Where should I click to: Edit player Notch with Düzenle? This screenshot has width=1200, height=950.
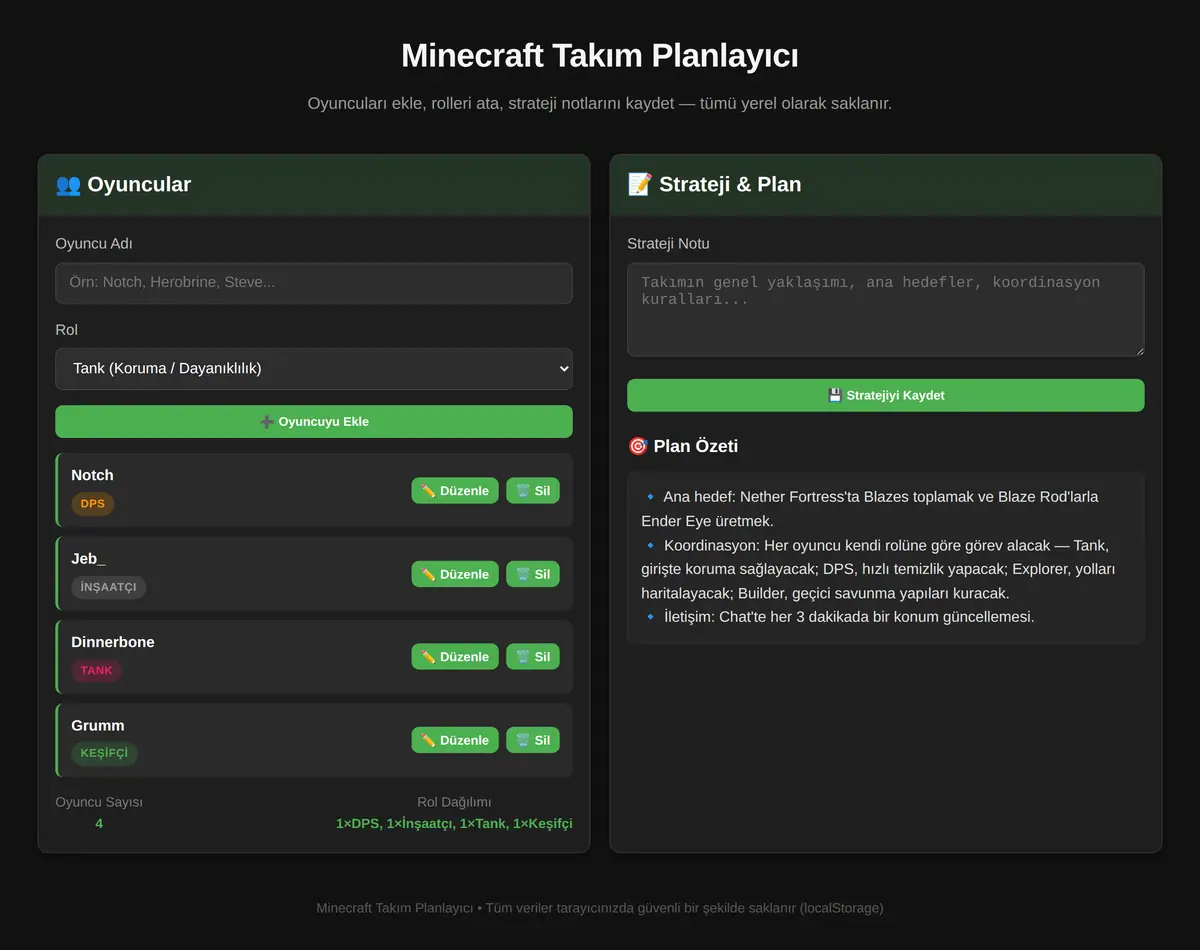pos(455,491)
